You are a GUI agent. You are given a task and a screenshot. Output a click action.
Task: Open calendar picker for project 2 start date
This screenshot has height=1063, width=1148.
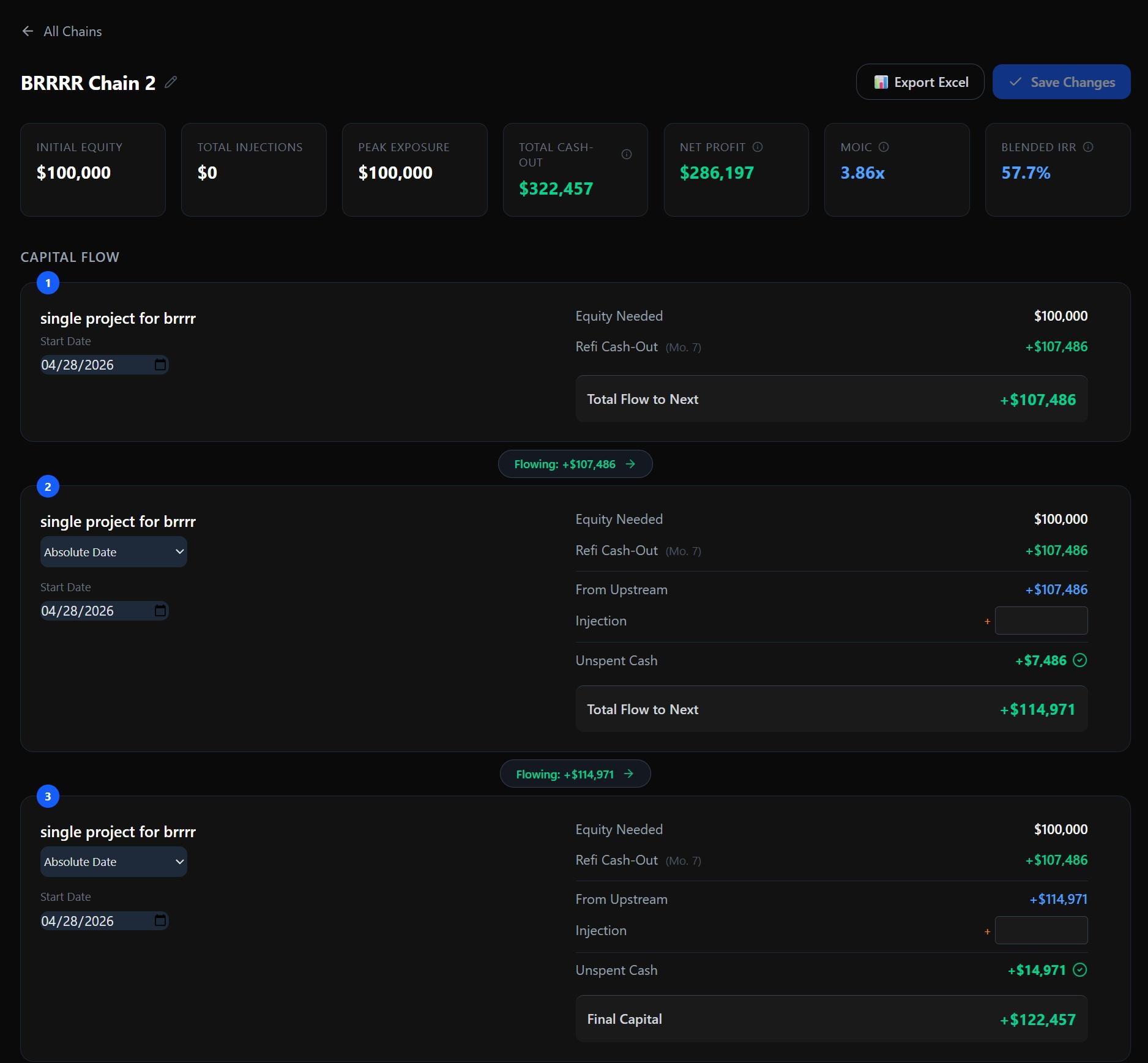coord(160,611)
